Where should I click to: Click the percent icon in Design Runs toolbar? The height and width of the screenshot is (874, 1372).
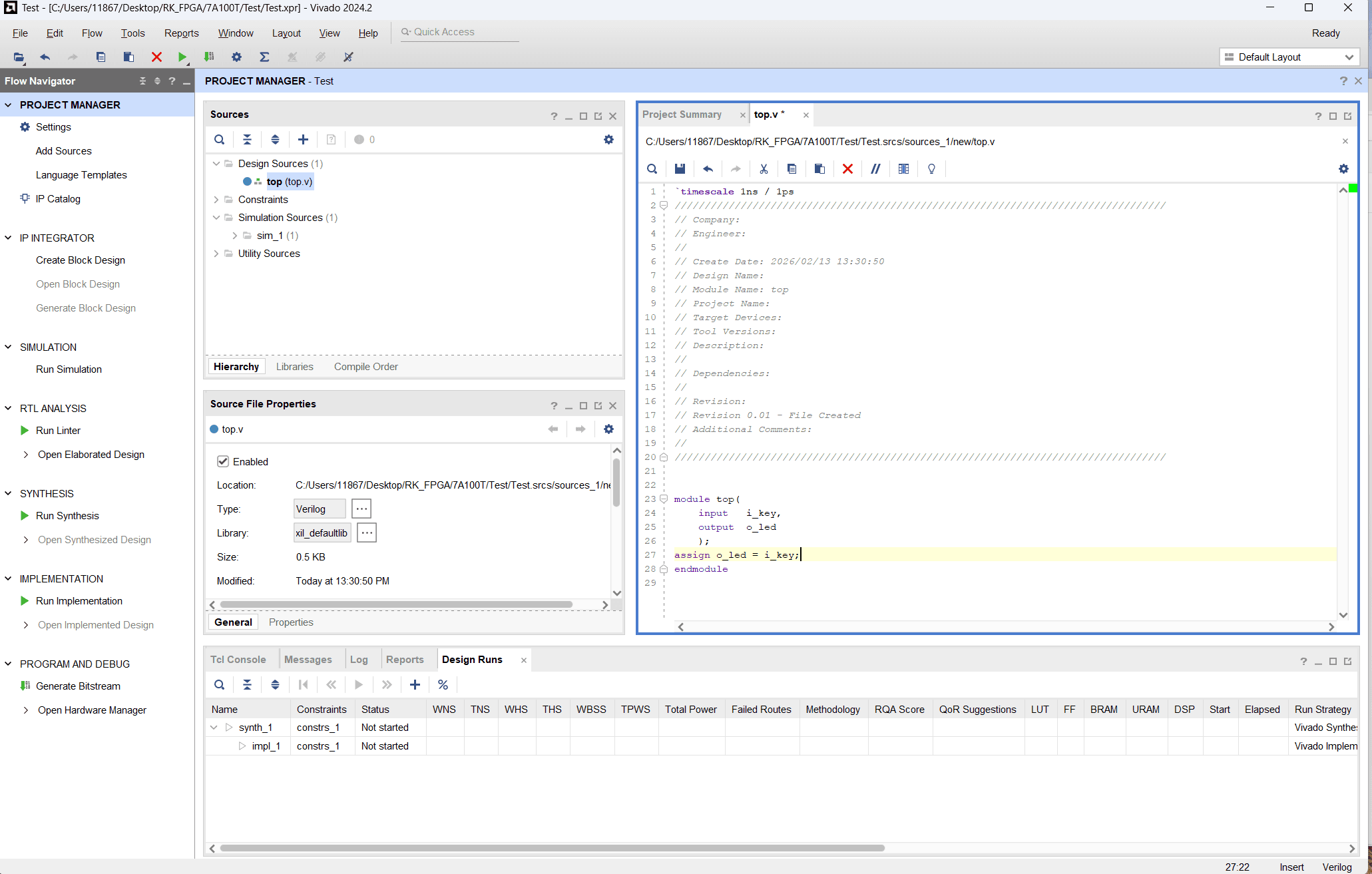click(443, 685)
